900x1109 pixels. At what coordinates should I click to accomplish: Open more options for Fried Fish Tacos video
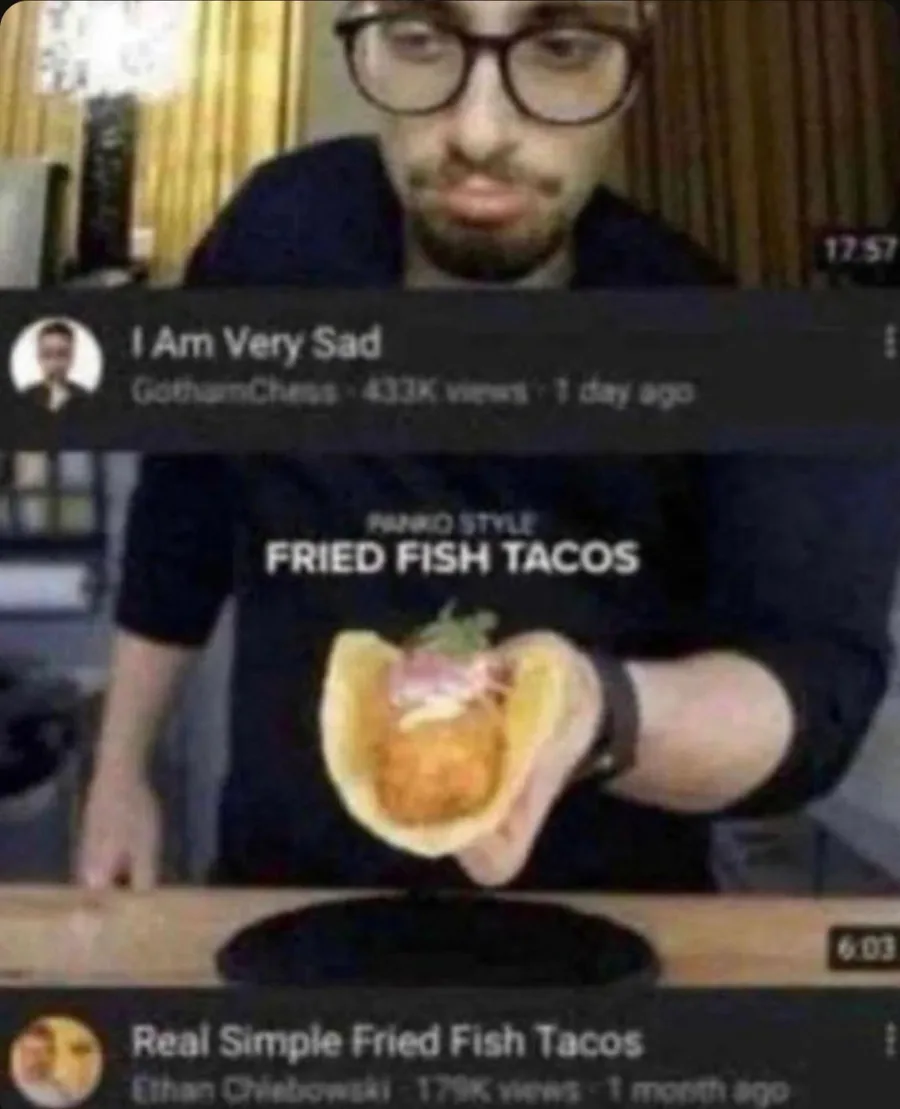pyautogui.click(x=889, y=1040)
